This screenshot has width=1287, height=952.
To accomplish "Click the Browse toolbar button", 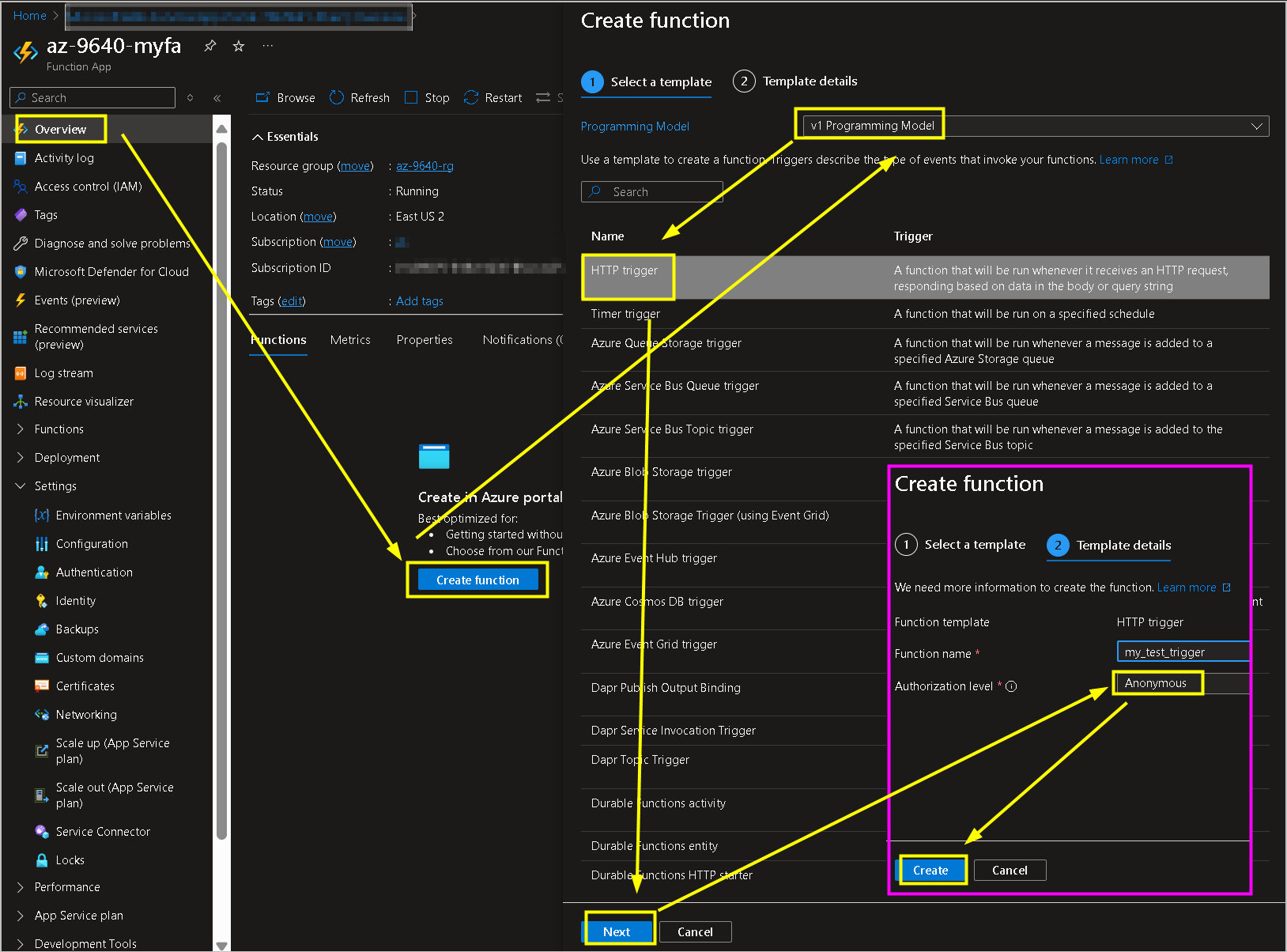I will pos(285,97).
